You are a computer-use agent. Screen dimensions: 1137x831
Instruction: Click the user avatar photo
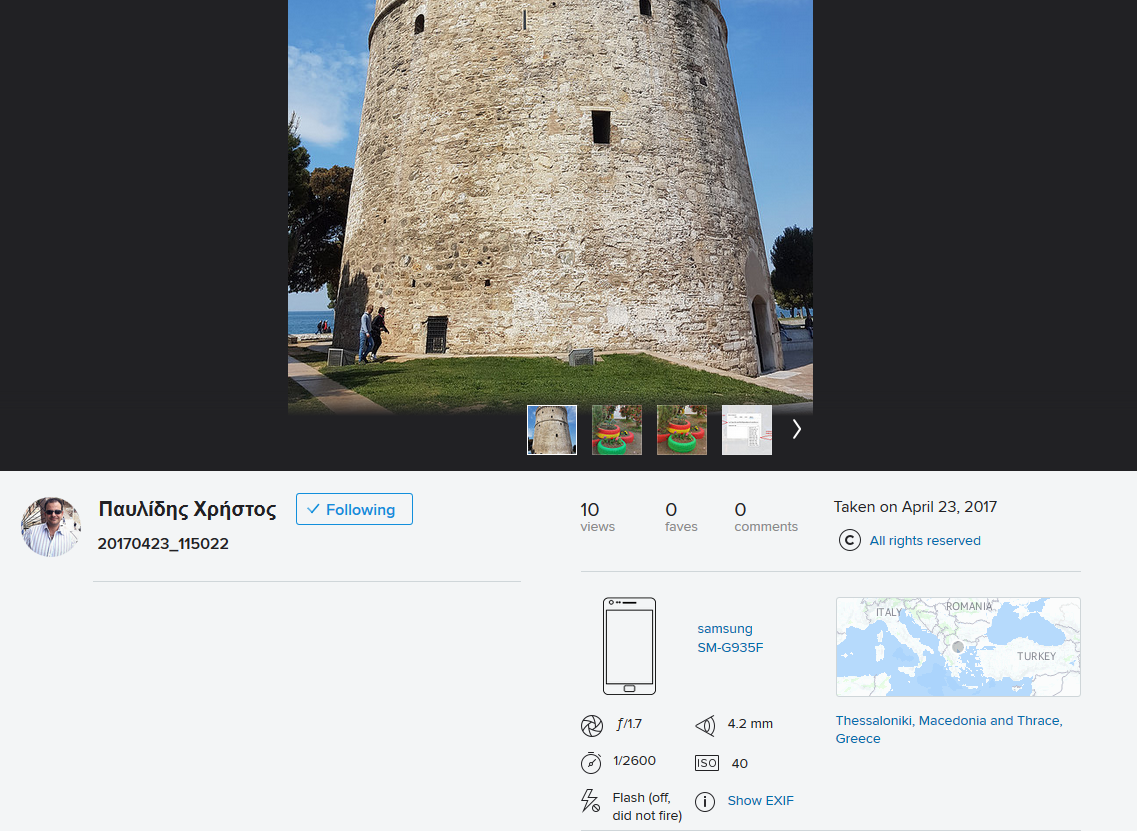coord(51,527)
